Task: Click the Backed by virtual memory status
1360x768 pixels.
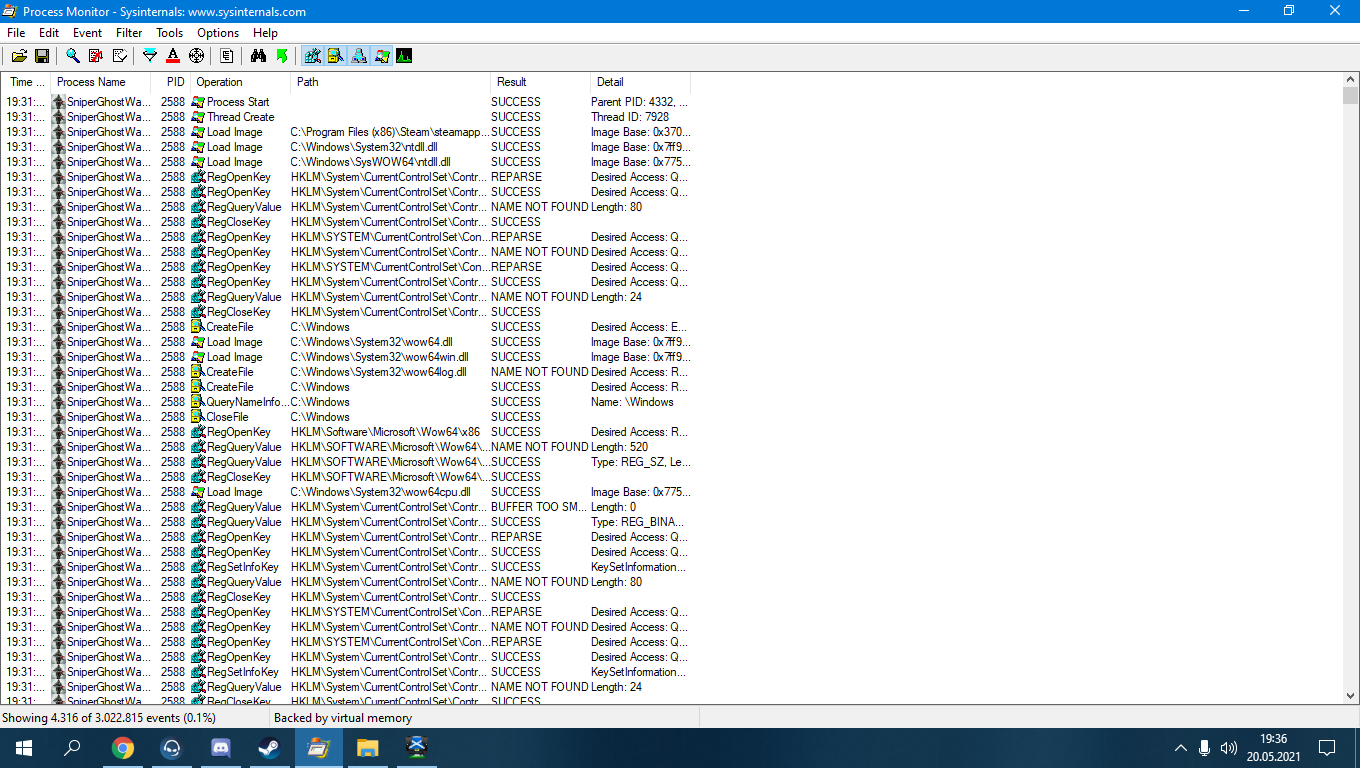Action: 343,718
